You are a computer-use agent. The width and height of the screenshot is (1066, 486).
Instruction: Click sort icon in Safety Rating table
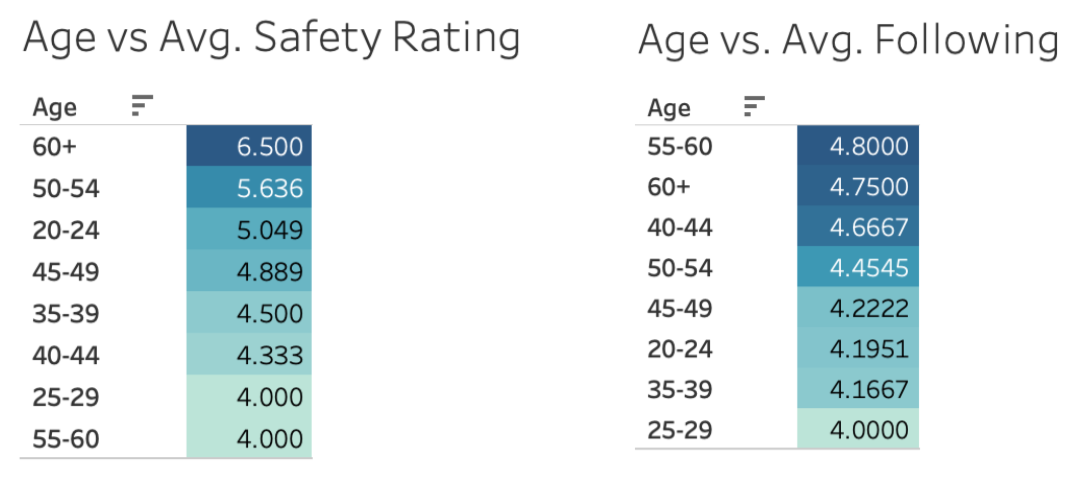142,106
